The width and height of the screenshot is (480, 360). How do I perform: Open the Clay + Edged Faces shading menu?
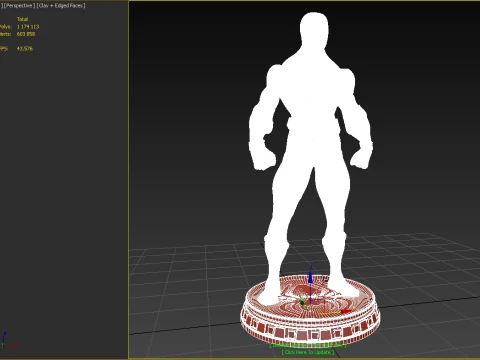pos(61,6)
